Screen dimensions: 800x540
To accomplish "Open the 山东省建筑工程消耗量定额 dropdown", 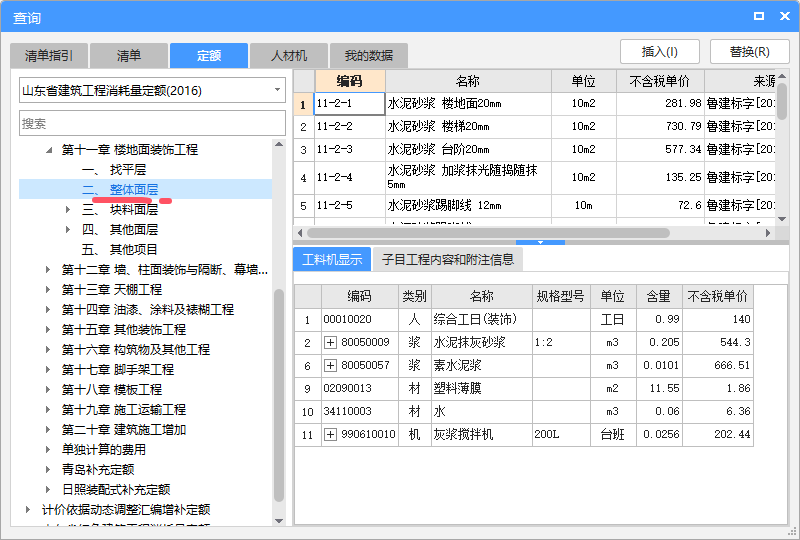I will click(x=277, y=90).
